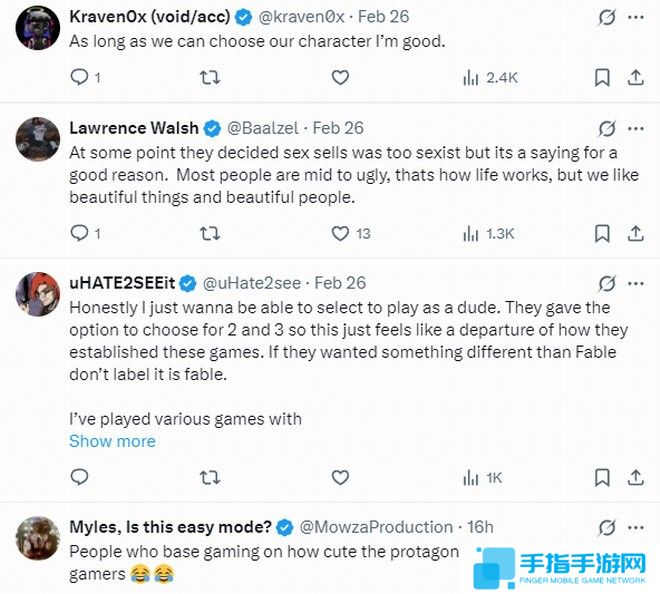
Task: Bookmark uHATE2SEEit's tweet
Action: pyautogui.click(x=602, y=478)
